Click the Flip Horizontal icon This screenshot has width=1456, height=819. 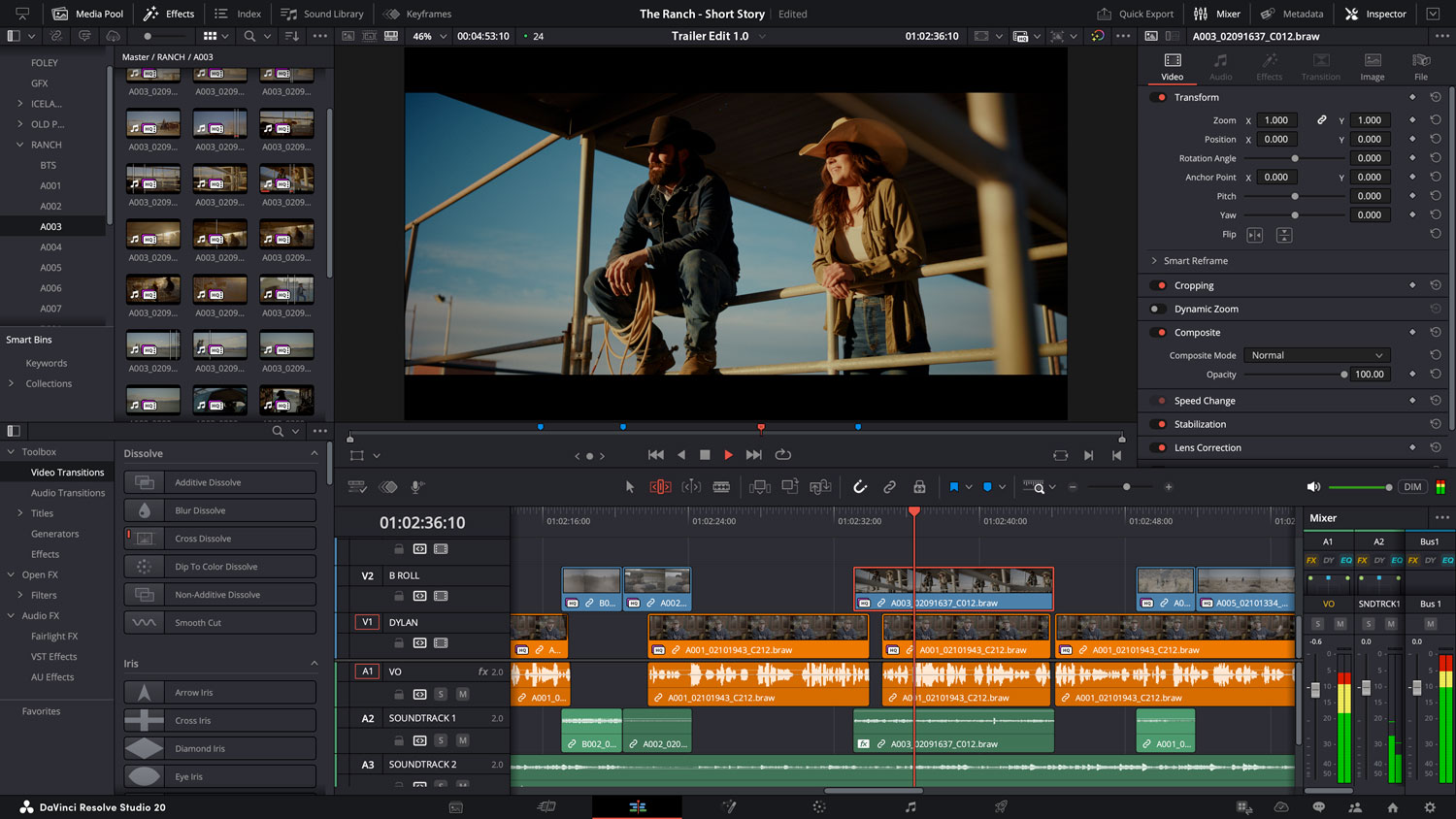click(x=1255, y=235)
